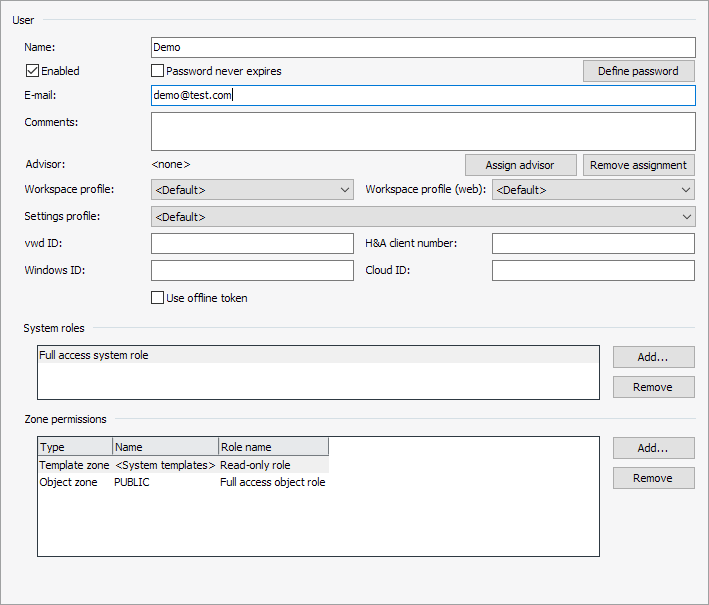Remove the selected zone permission

coord(653,478)
